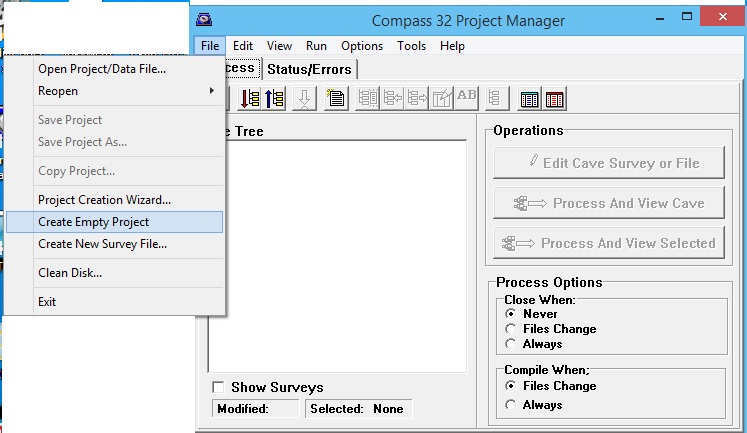Click the red table grid icon
The width and height of the screenshot is (747, 433).
click(554, 98)
